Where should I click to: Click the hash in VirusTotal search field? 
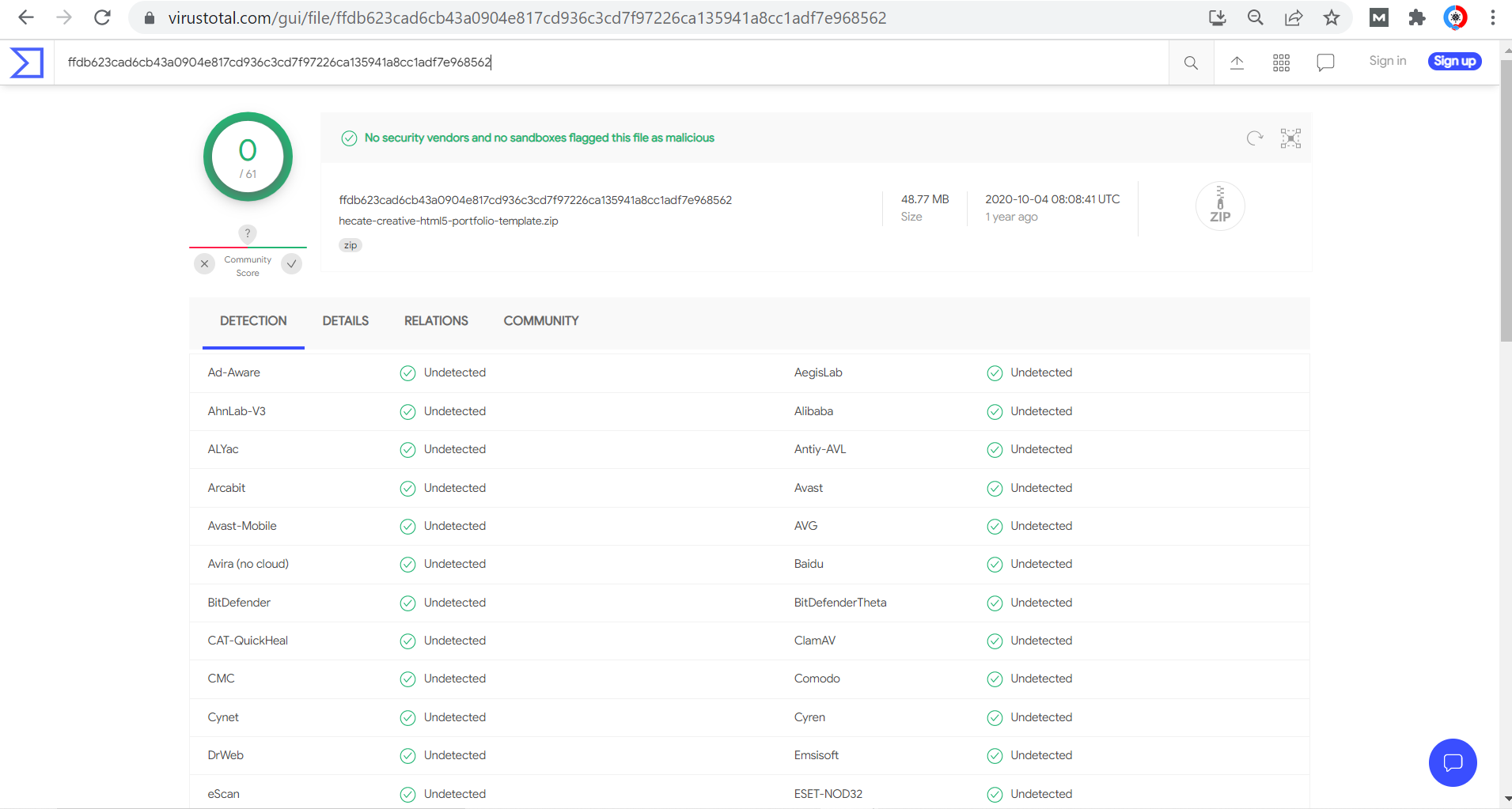[279, 62]
